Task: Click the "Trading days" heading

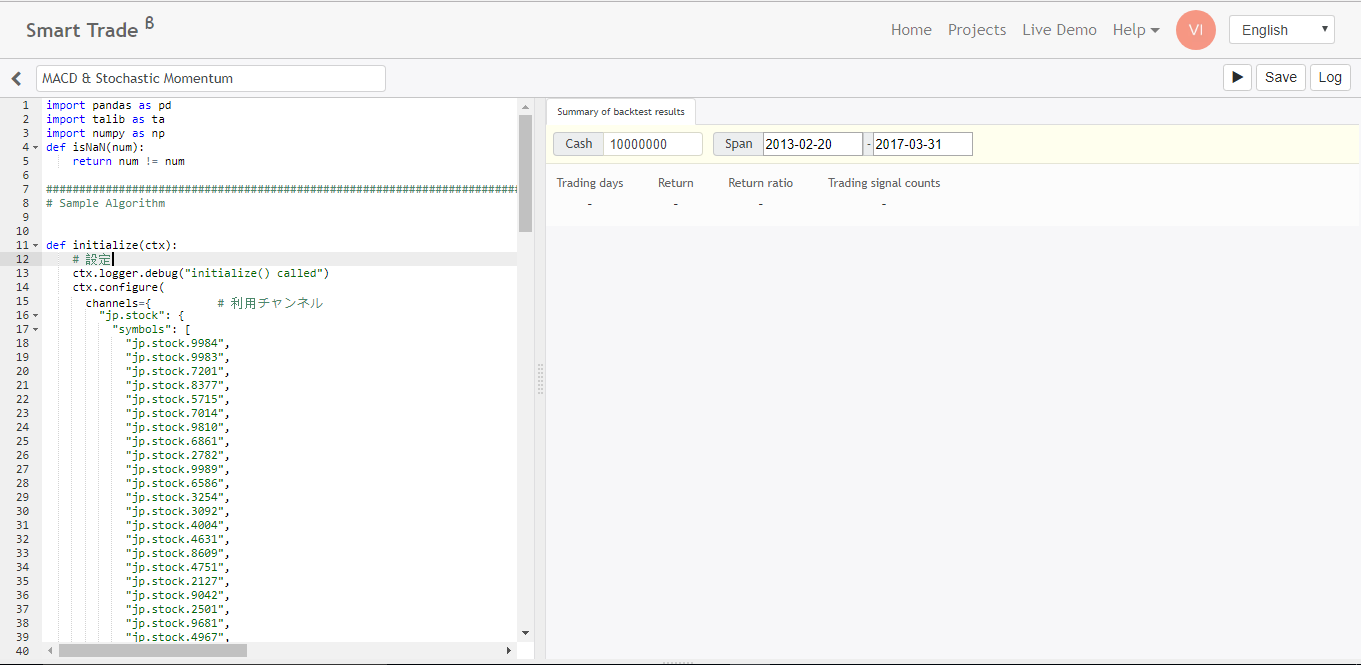Action: [590, 183]
